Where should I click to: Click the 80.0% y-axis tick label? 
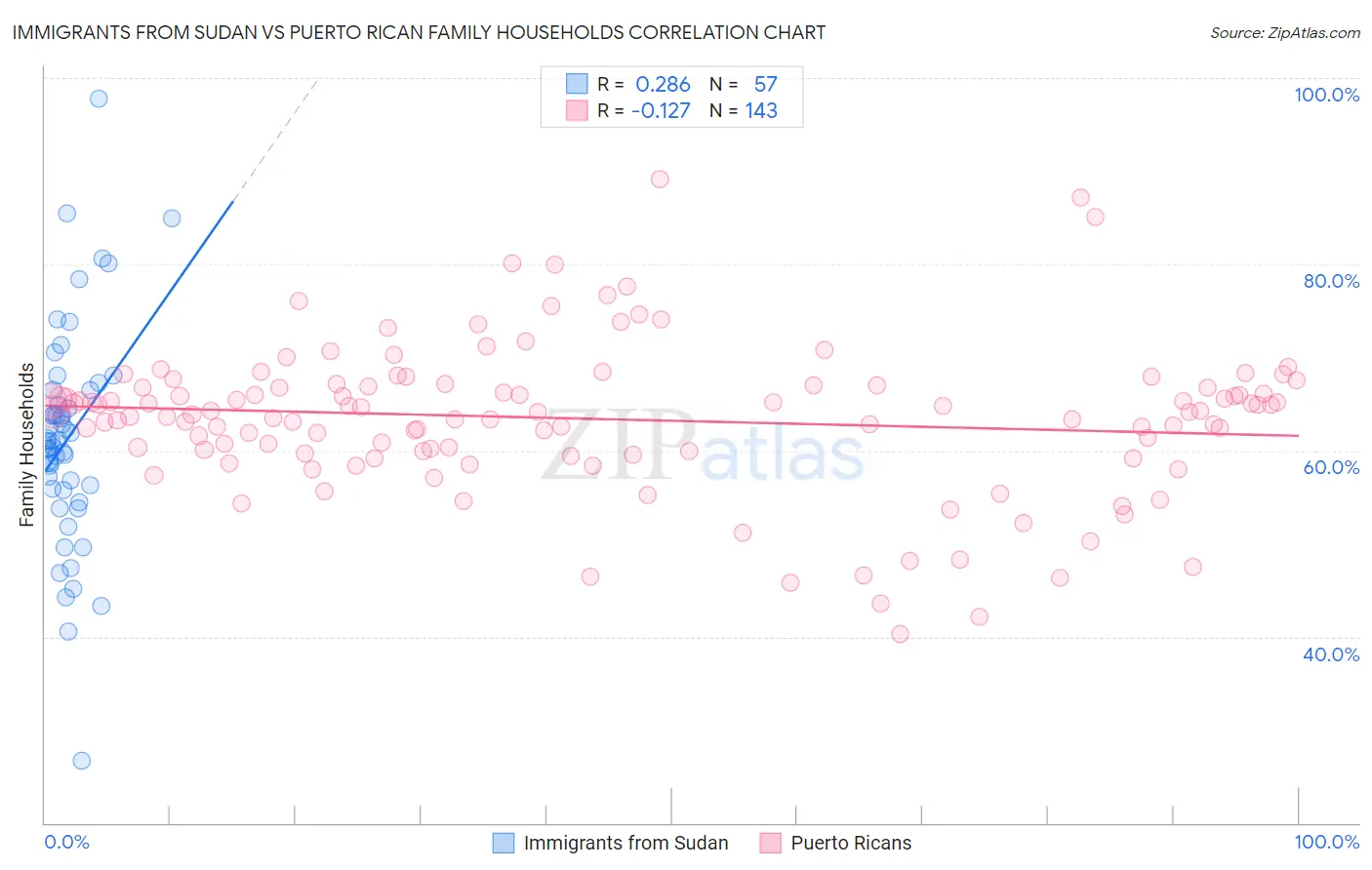1331,281
